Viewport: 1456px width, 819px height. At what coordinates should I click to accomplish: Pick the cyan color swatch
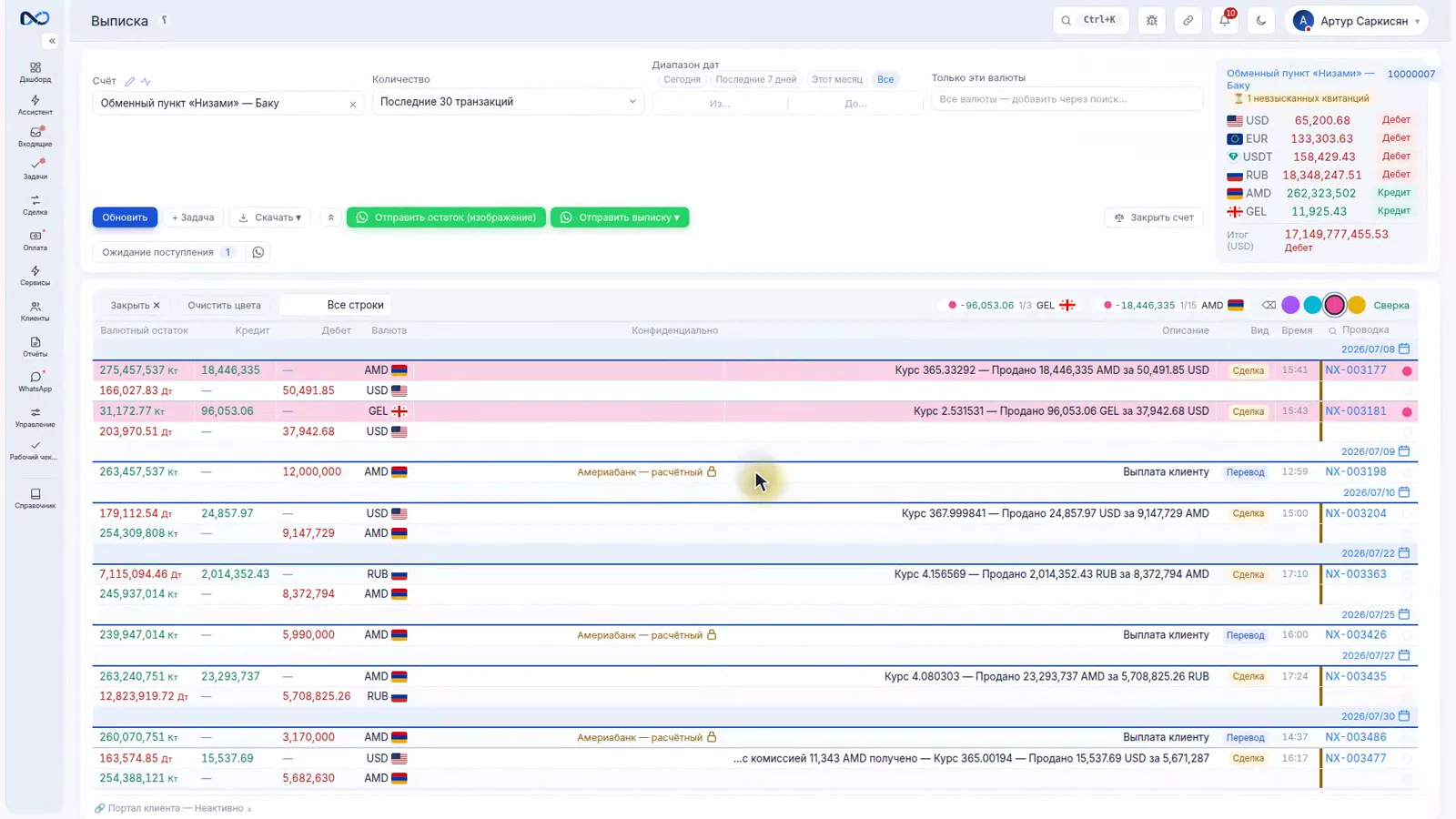1312,305
